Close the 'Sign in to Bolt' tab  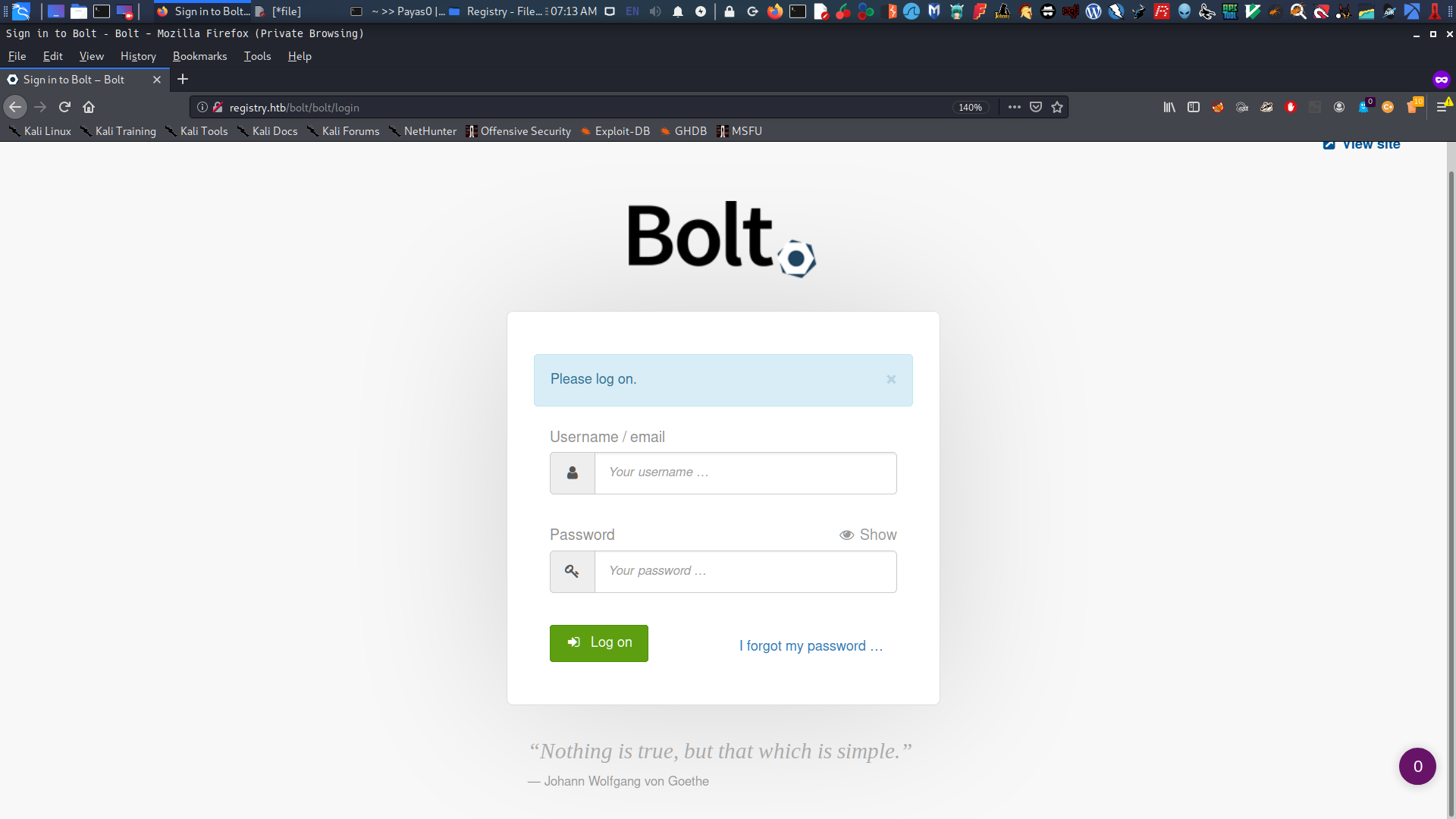coord(157,80)
